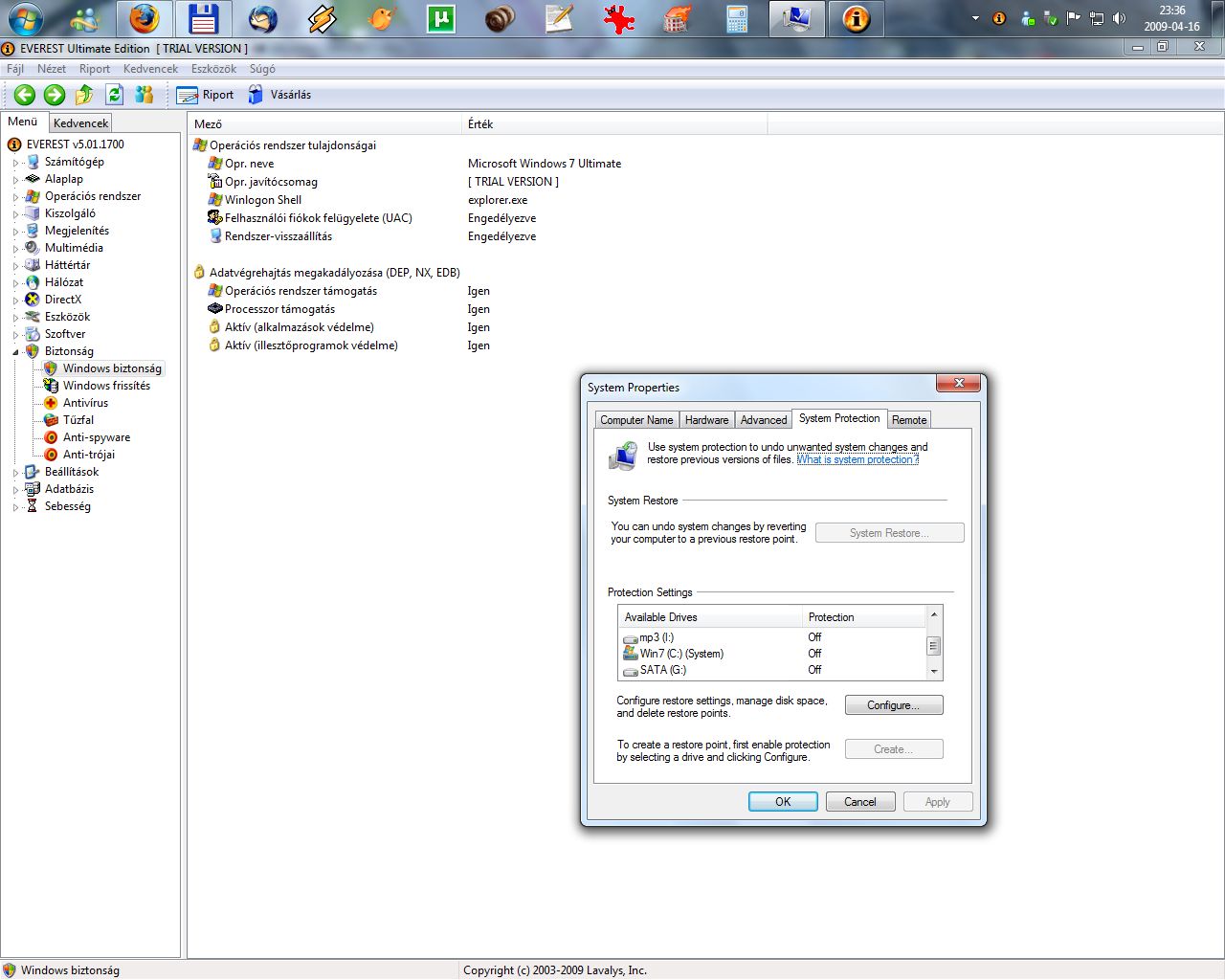Open the Computer Name tab
Image resolution: width=1225 pixels, height=980 pixels.
click(x=636, y=420)
